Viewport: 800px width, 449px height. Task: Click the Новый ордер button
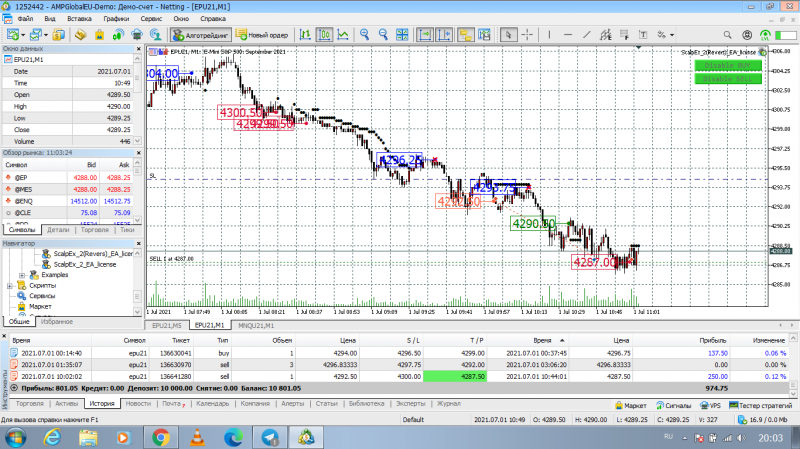[262, 35]
